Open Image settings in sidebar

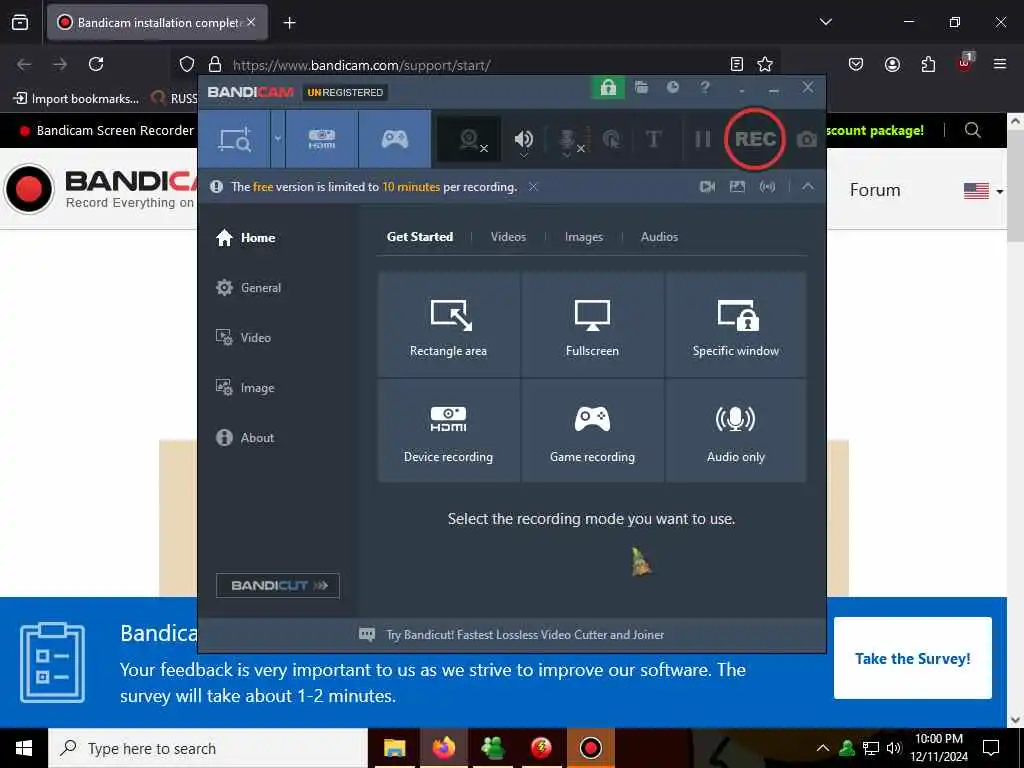(x=245, y=388)
